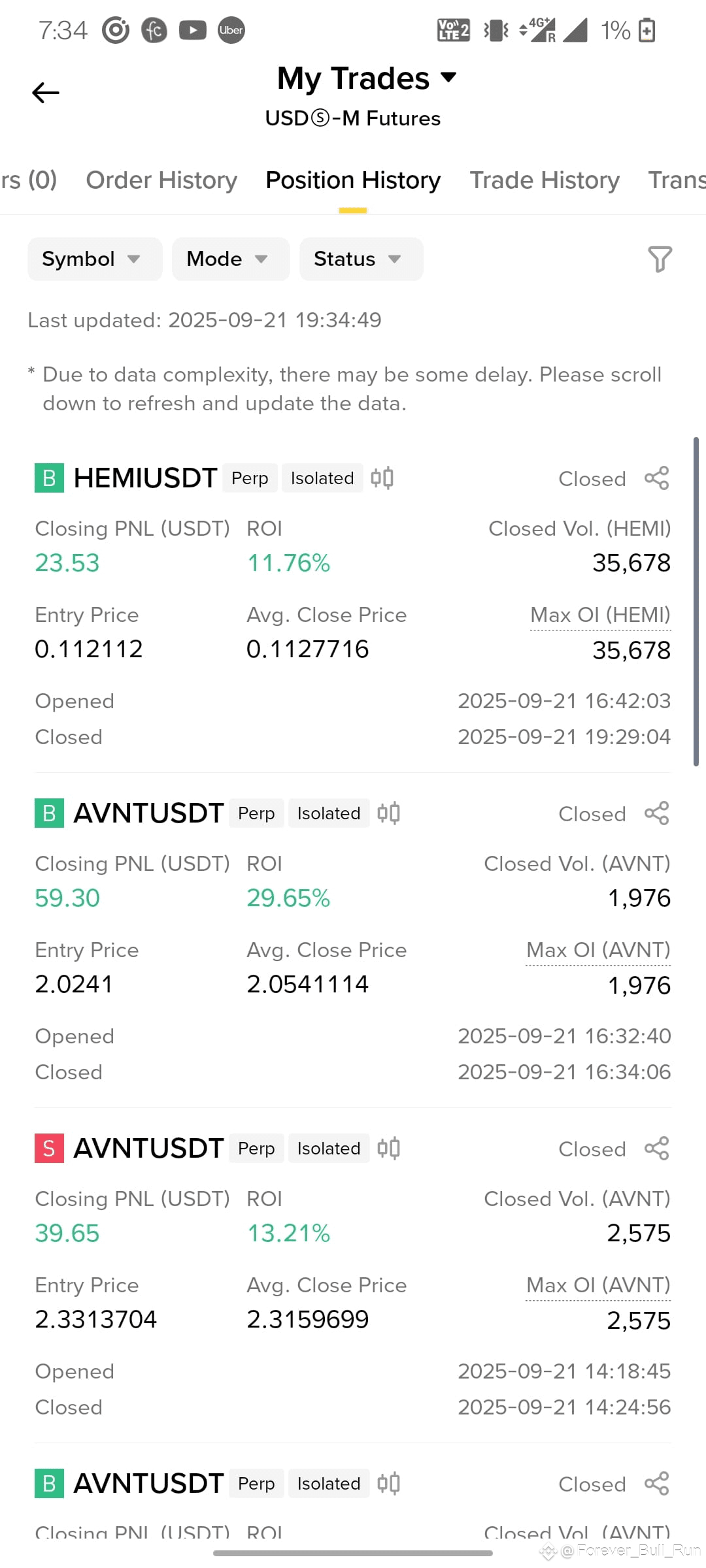This screenshot has width=706, height=1568.
Task: Open the Symbol filter dropdown
Action: click(x=95, y=259)
